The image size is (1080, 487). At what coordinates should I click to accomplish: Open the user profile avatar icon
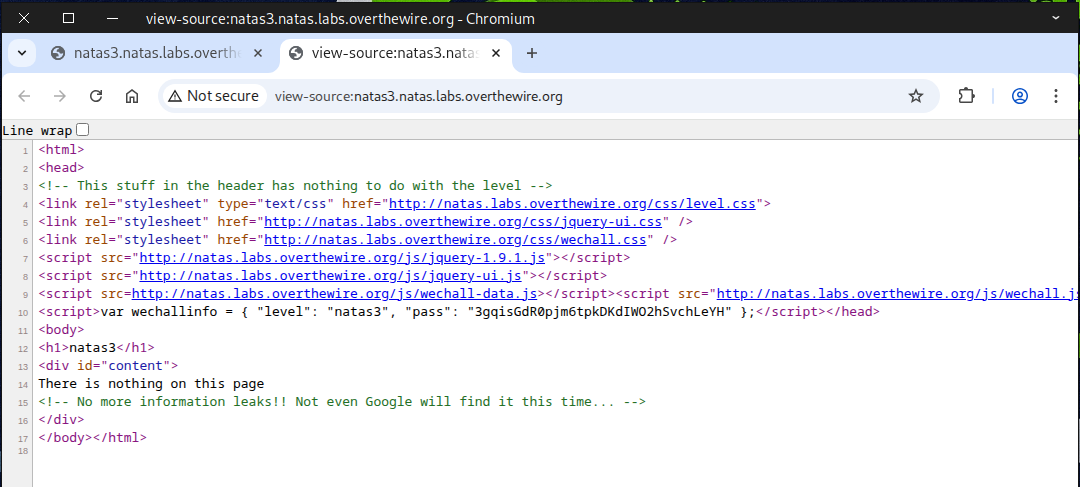point(1020,96)
